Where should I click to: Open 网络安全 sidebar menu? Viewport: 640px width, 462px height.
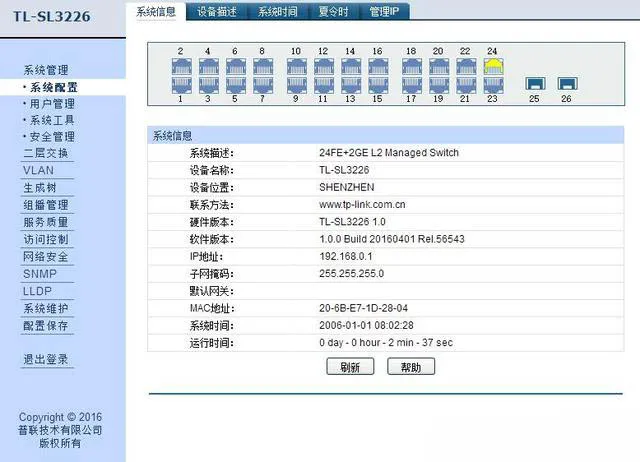pos(46,257)
